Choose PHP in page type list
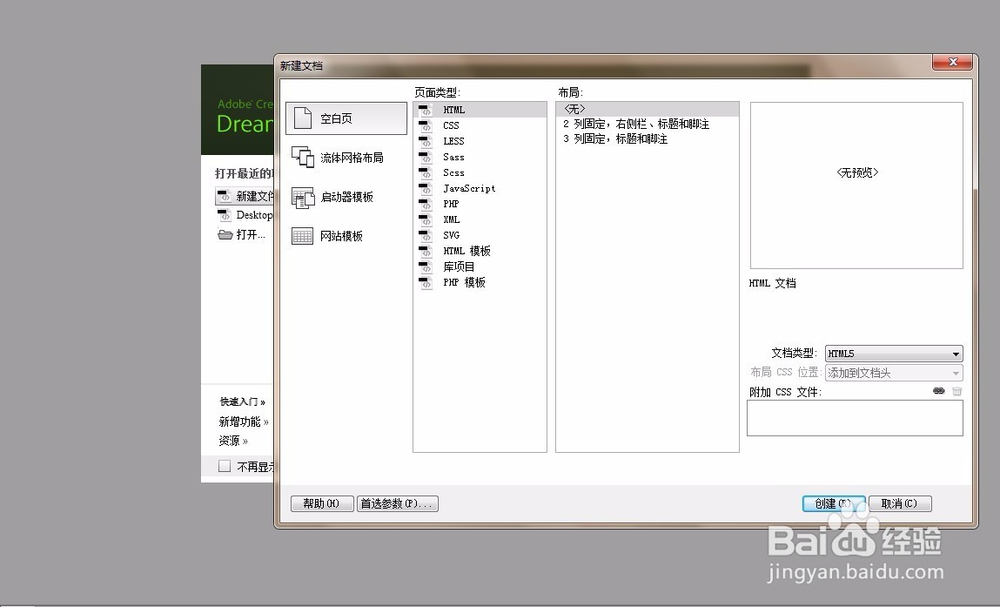This screenshot has width=1000, height=607. 480,204
